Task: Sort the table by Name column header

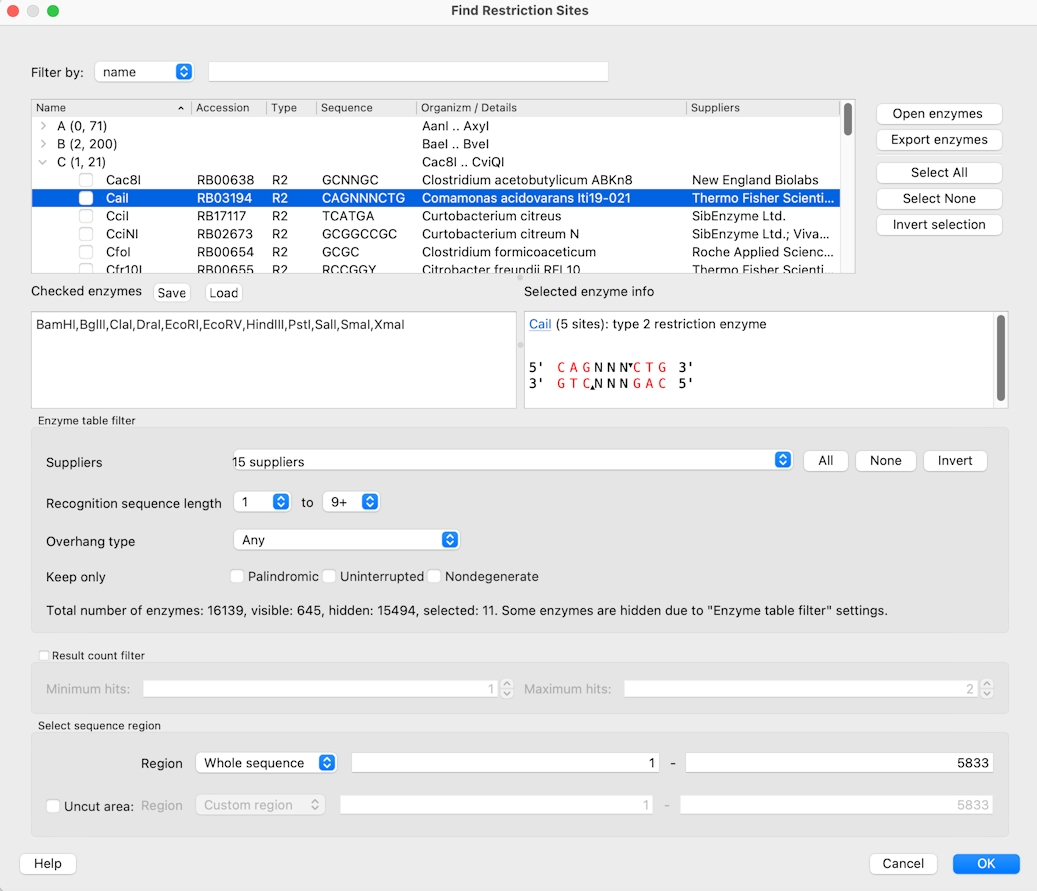Action: (x=110, y=108)
